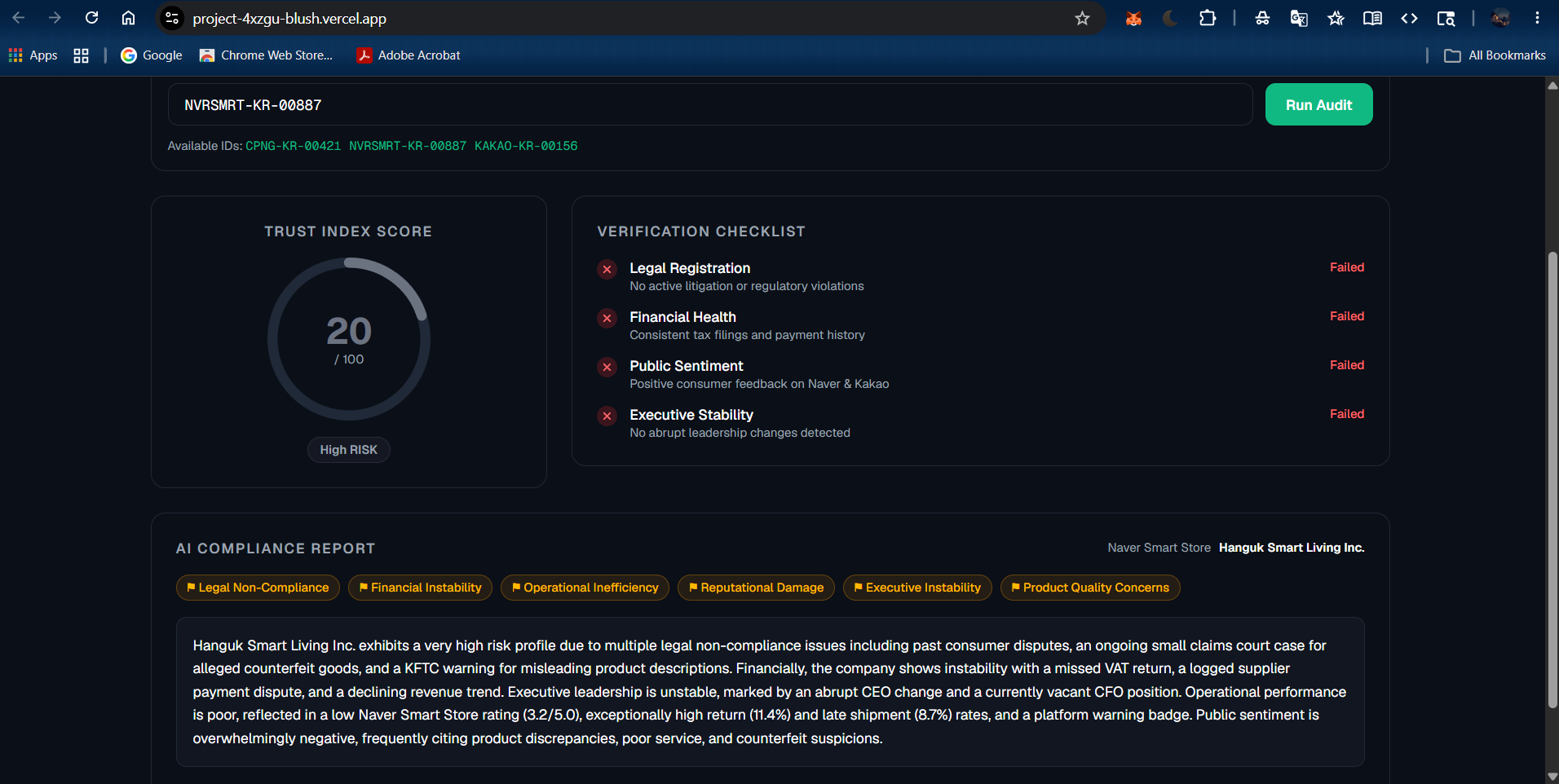Open the tab search magnifier icon

click(1446, 18)
